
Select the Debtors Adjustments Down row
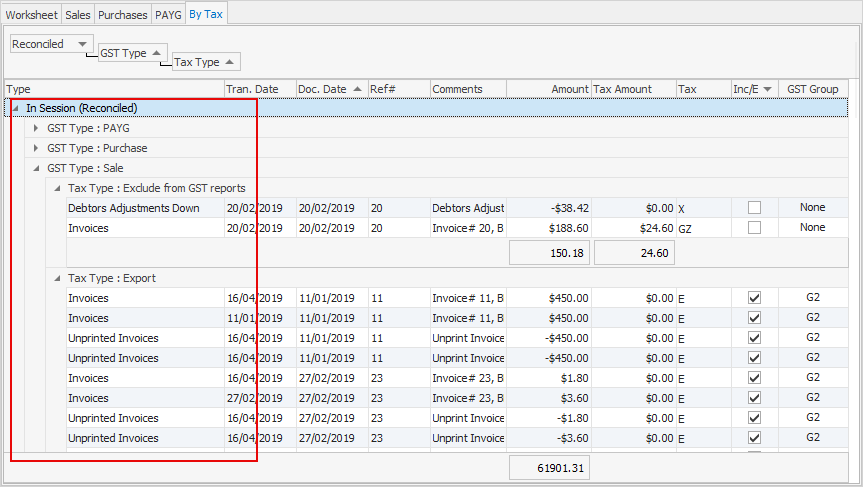point(457,208)
